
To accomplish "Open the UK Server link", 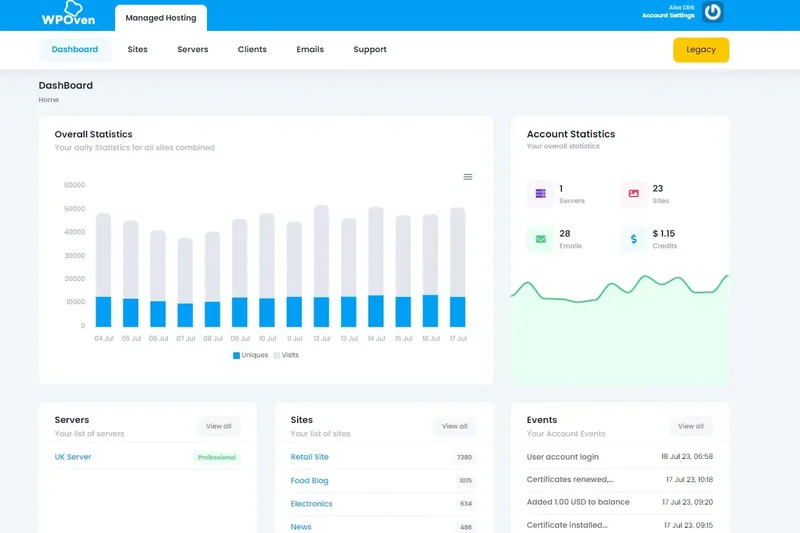I will click(73, 457).
